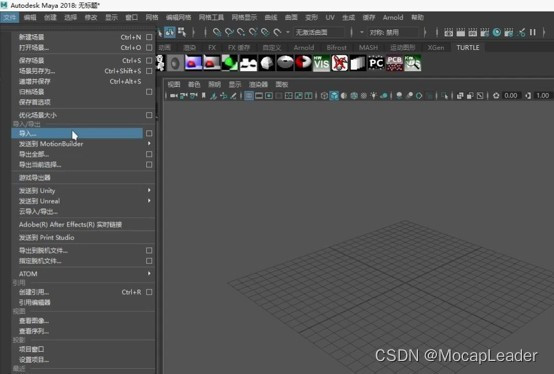The width and height of the screenshot is (554, 374).
Task: Open option box for 保存场景 Ctrl+S
Action: (x=149, y=60)
